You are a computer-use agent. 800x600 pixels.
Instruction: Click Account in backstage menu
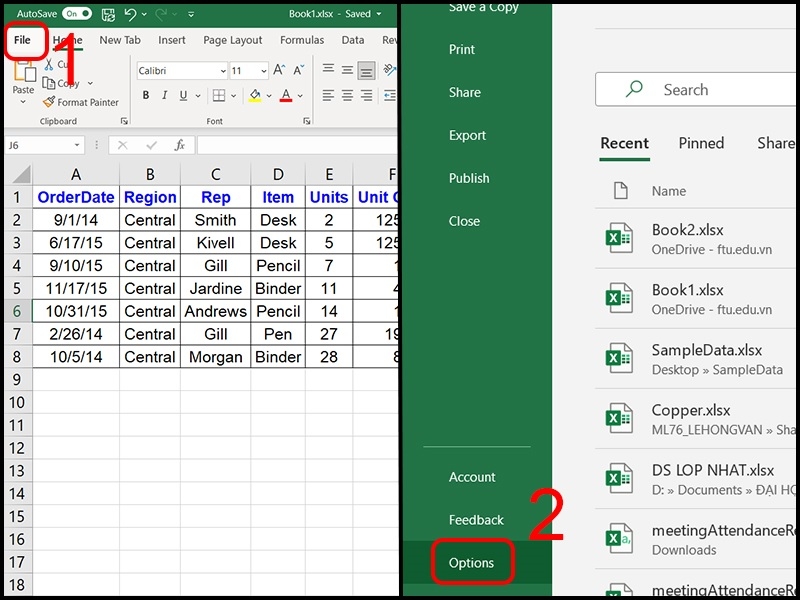[472, 477]
